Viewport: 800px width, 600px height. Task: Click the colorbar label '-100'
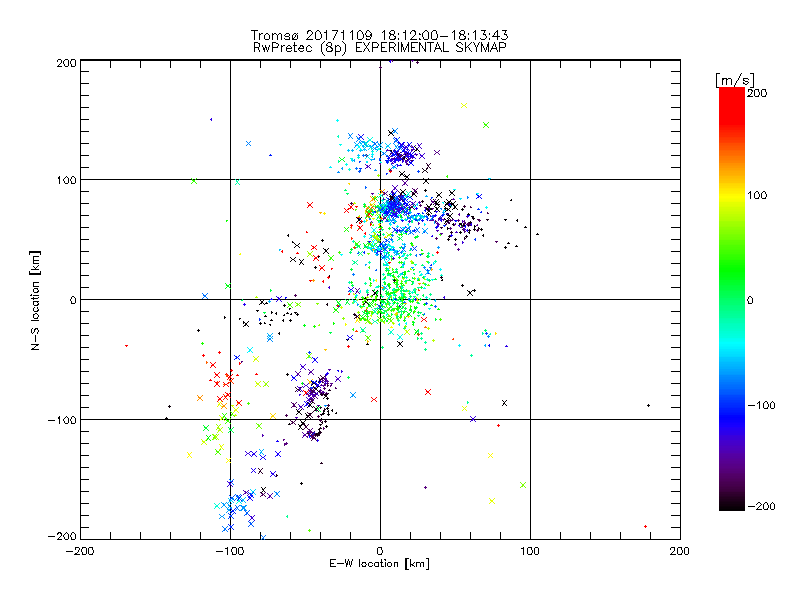(x=761, y=405)
